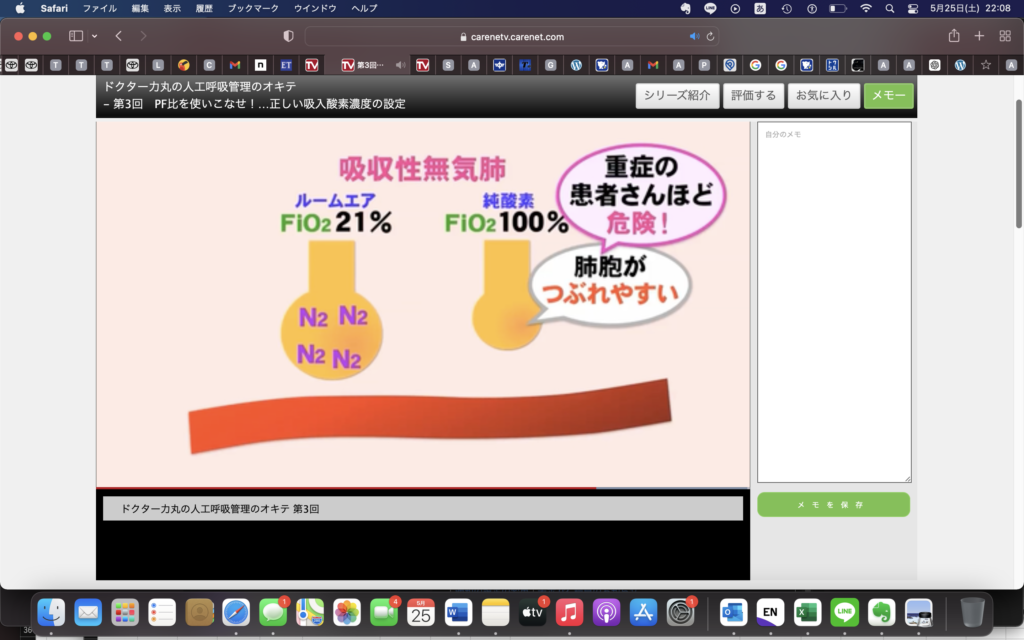Open a new tab with plus icon
This screenshot has width=1024, height=640.
(979, 36)
